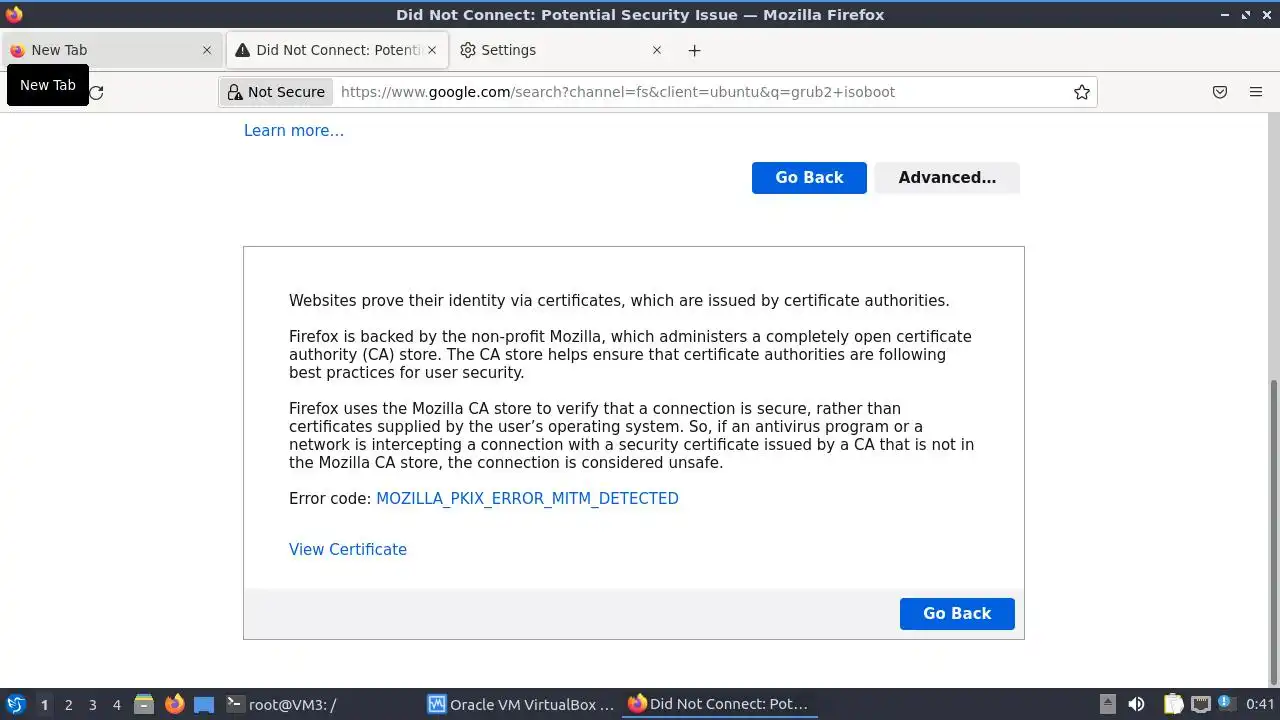
Task: Open the clipboard manager tray icon
Action: pos(1173,704)
